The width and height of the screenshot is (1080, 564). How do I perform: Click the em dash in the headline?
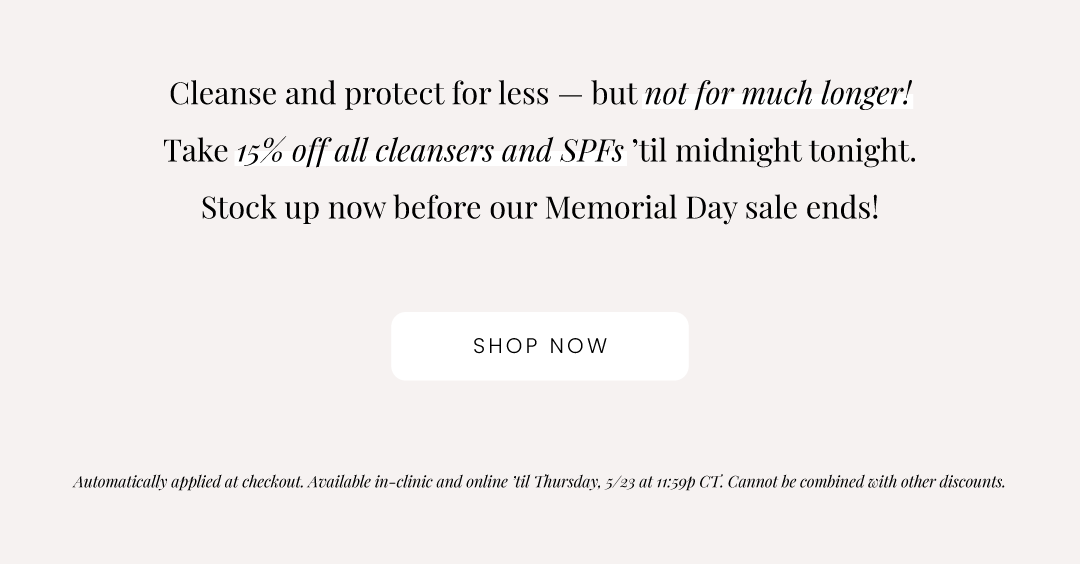point(570,96)
